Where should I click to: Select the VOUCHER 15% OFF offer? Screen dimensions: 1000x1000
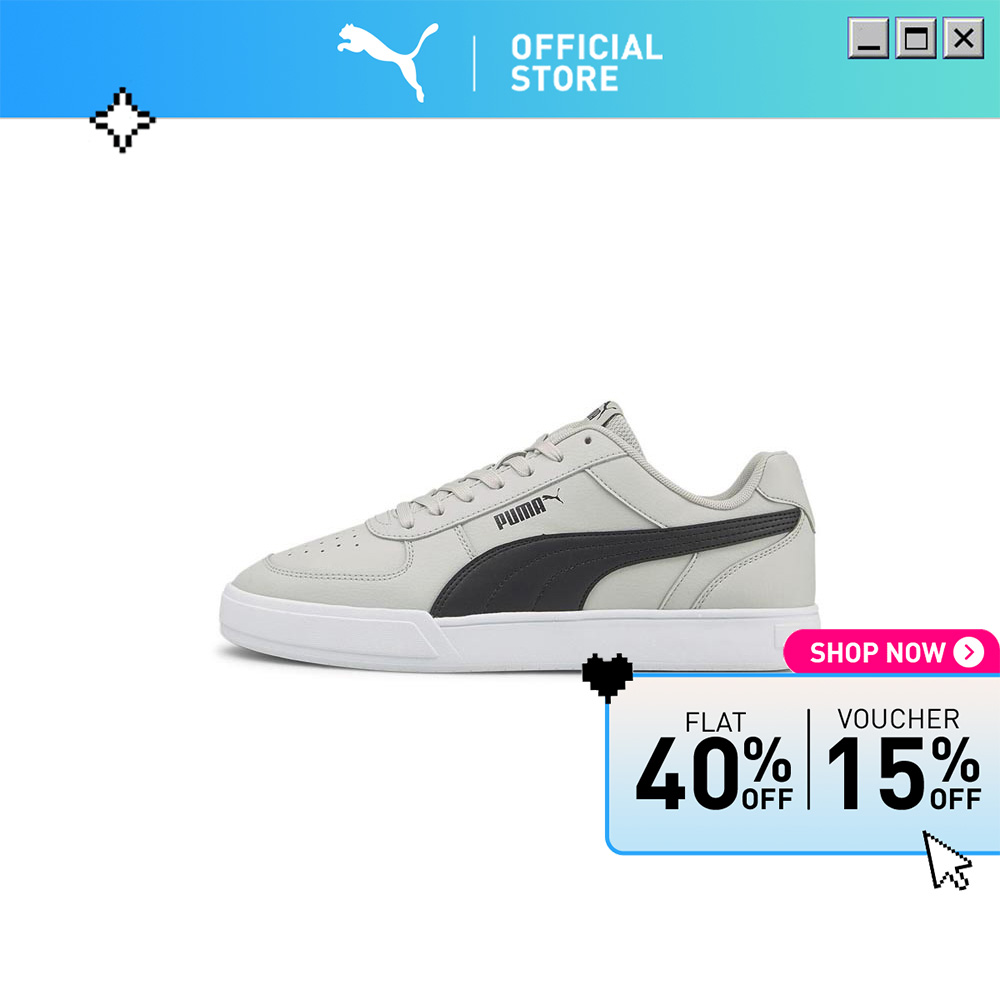[904, 759]
